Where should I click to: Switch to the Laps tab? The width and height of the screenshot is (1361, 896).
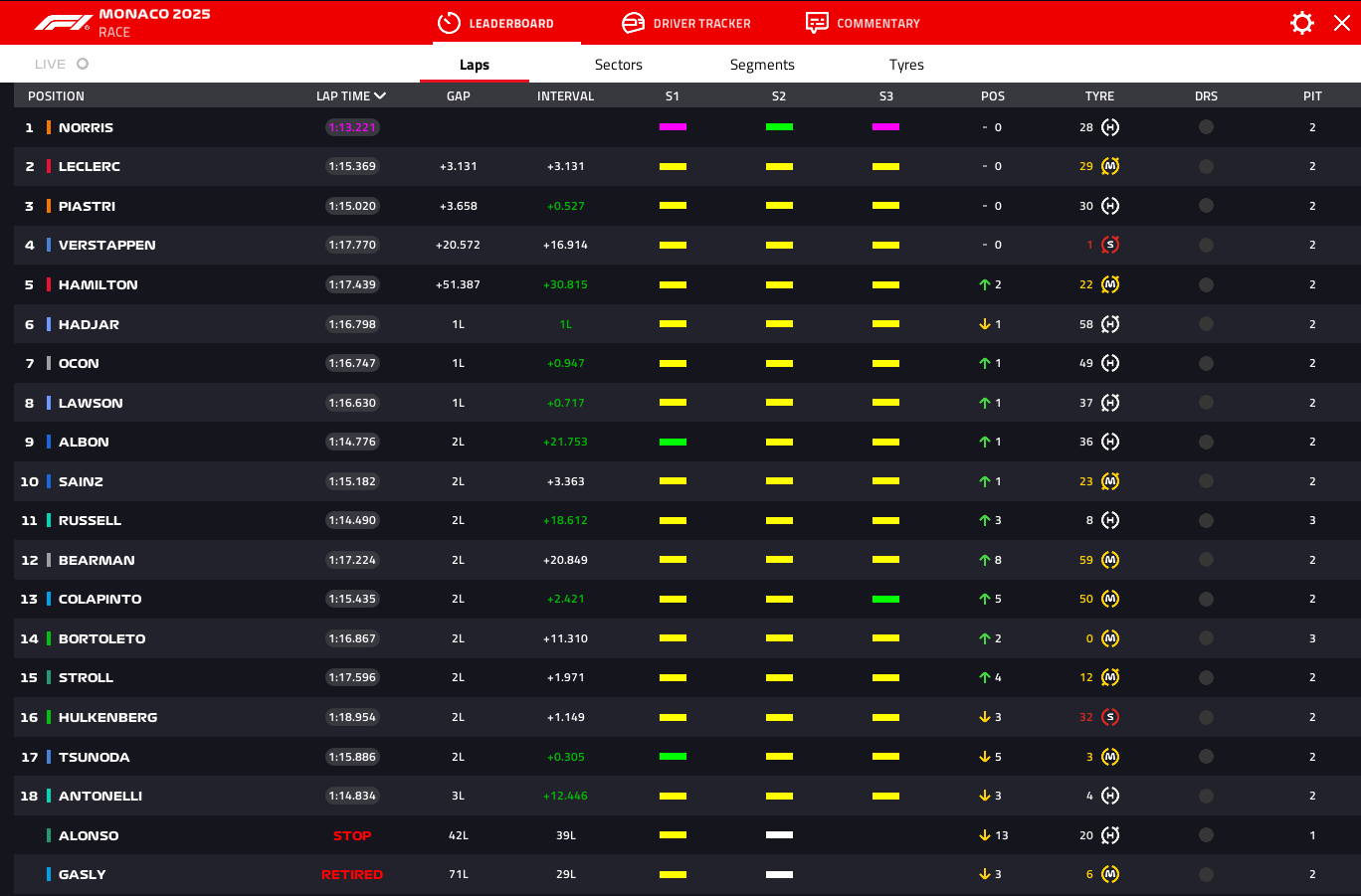(x=475, y=65)
